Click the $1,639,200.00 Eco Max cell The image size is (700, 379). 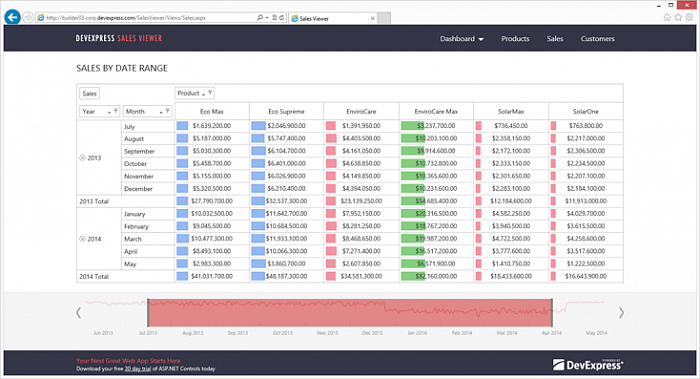tap(212, 126)
